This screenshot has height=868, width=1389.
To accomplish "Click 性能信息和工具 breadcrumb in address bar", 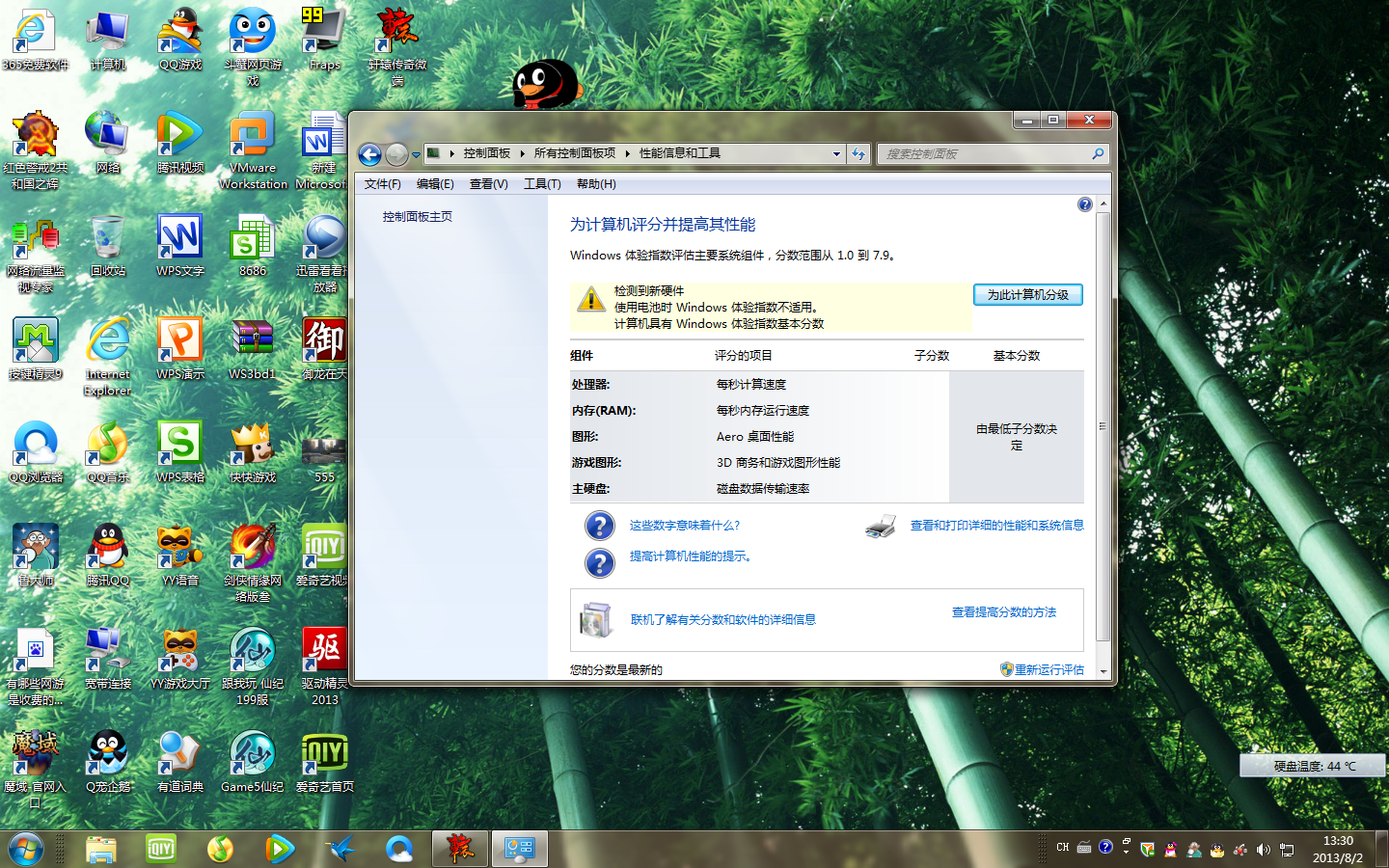I will [680, 153].
